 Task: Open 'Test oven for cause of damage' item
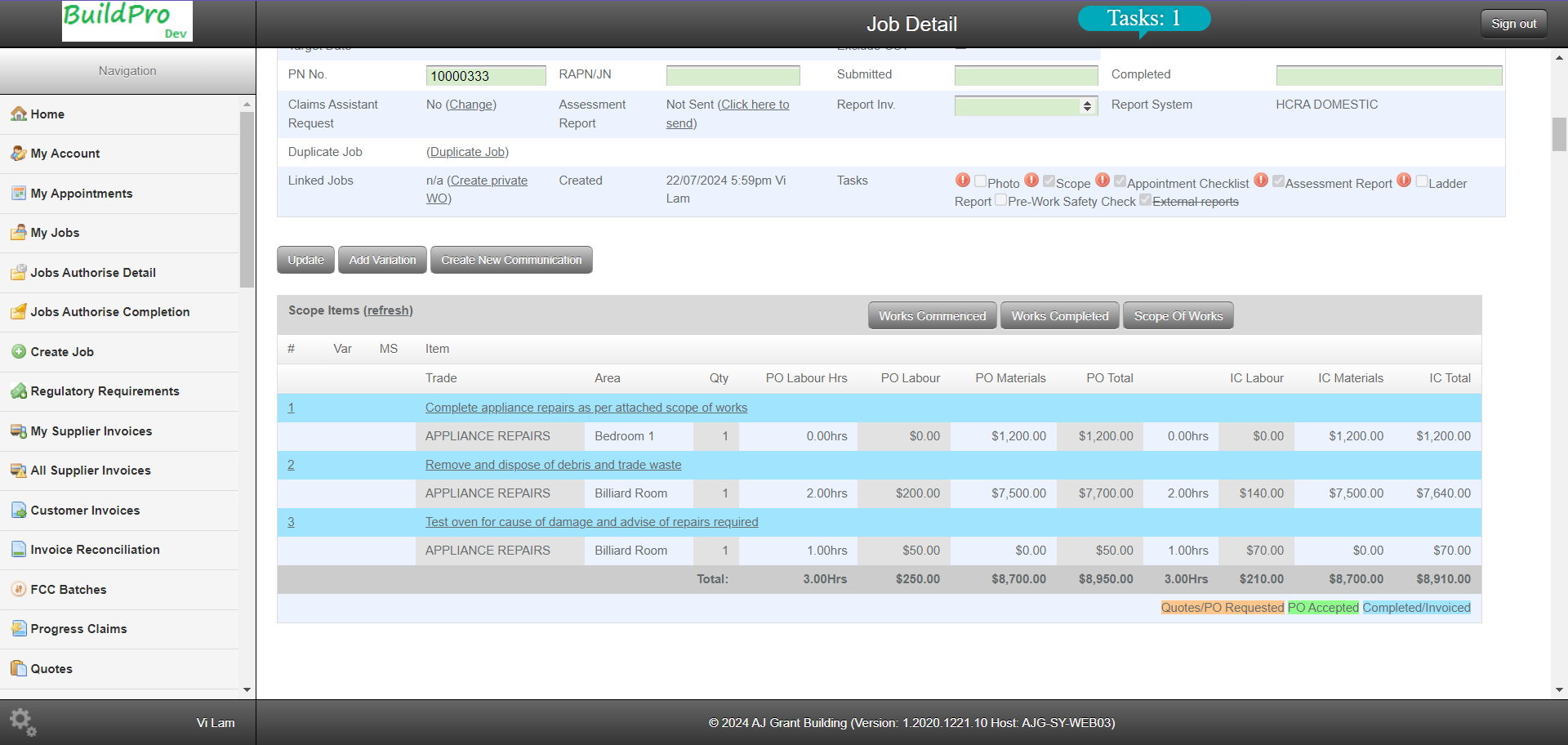[591, 522]
